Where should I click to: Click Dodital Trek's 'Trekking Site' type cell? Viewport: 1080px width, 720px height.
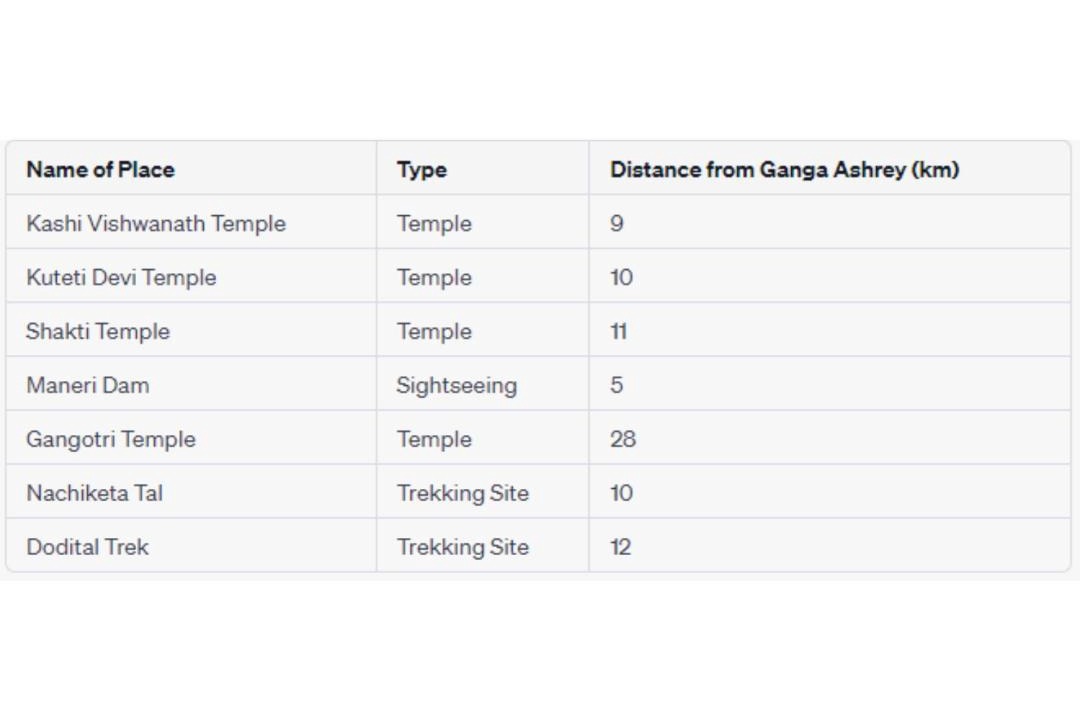462,548
